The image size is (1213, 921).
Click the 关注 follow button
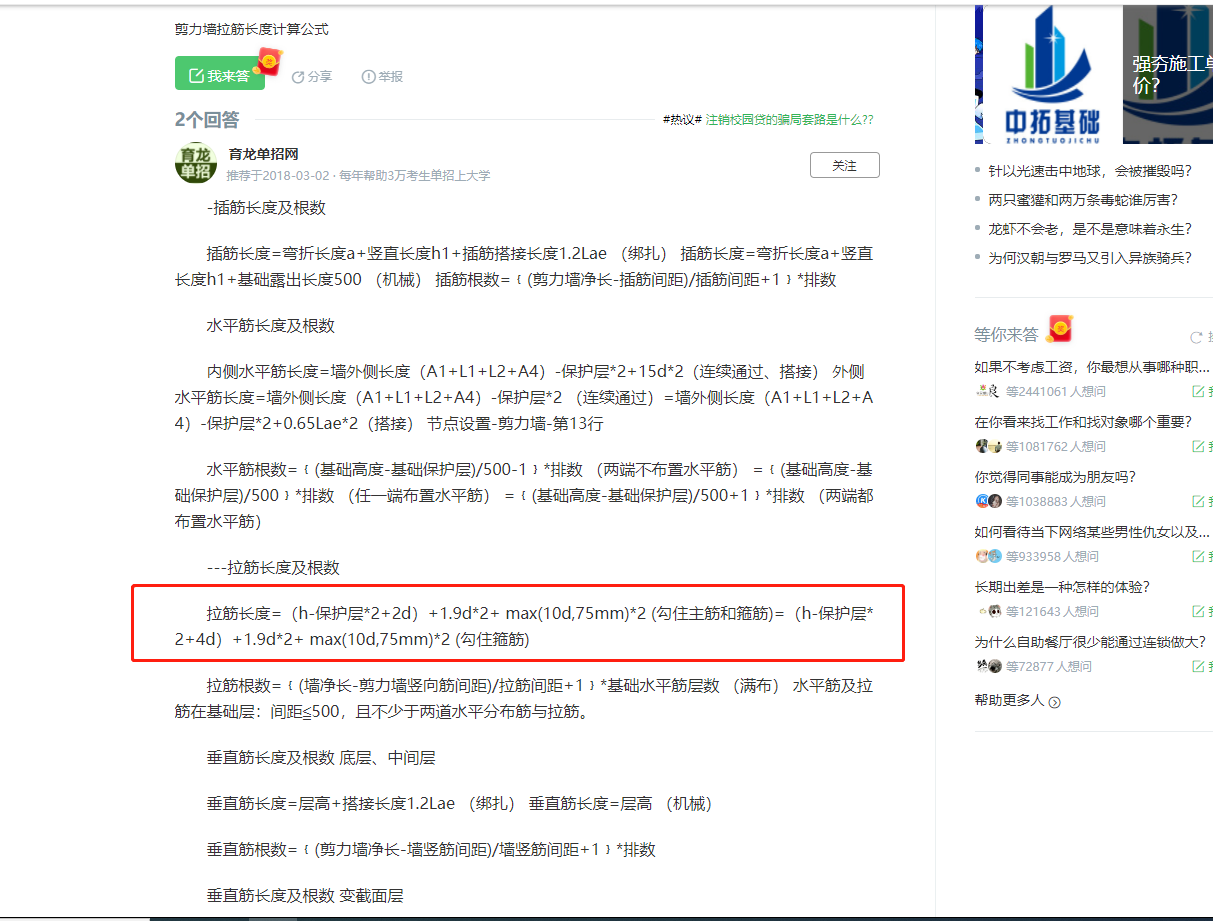844,166
